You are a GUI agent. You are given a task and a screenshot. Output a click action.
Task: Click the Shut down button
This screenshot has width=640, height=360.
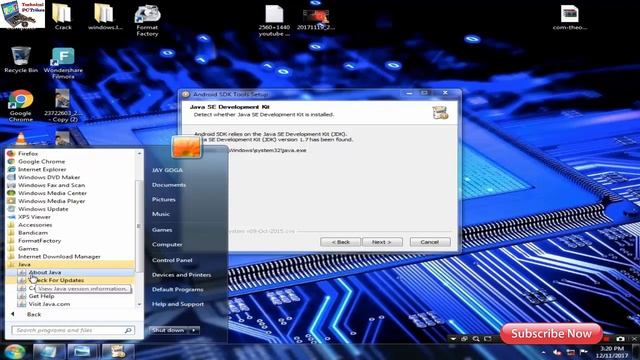tap(168, 330)
